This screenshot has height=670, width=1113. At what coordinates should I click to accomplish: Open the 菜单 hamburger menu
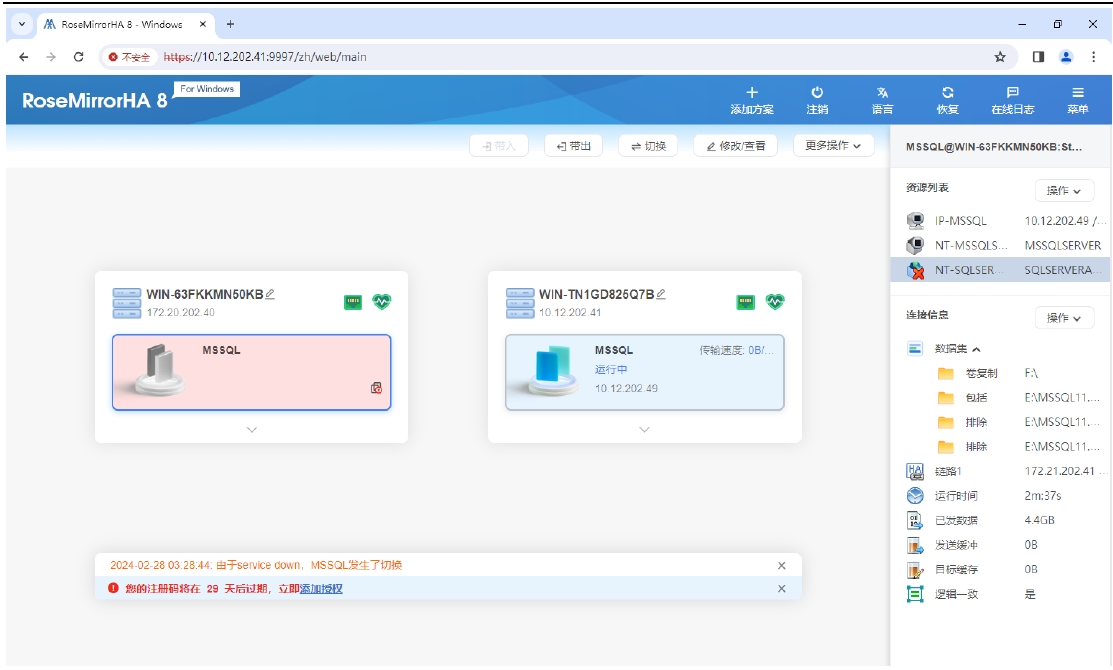click(x=1078, y=92)
